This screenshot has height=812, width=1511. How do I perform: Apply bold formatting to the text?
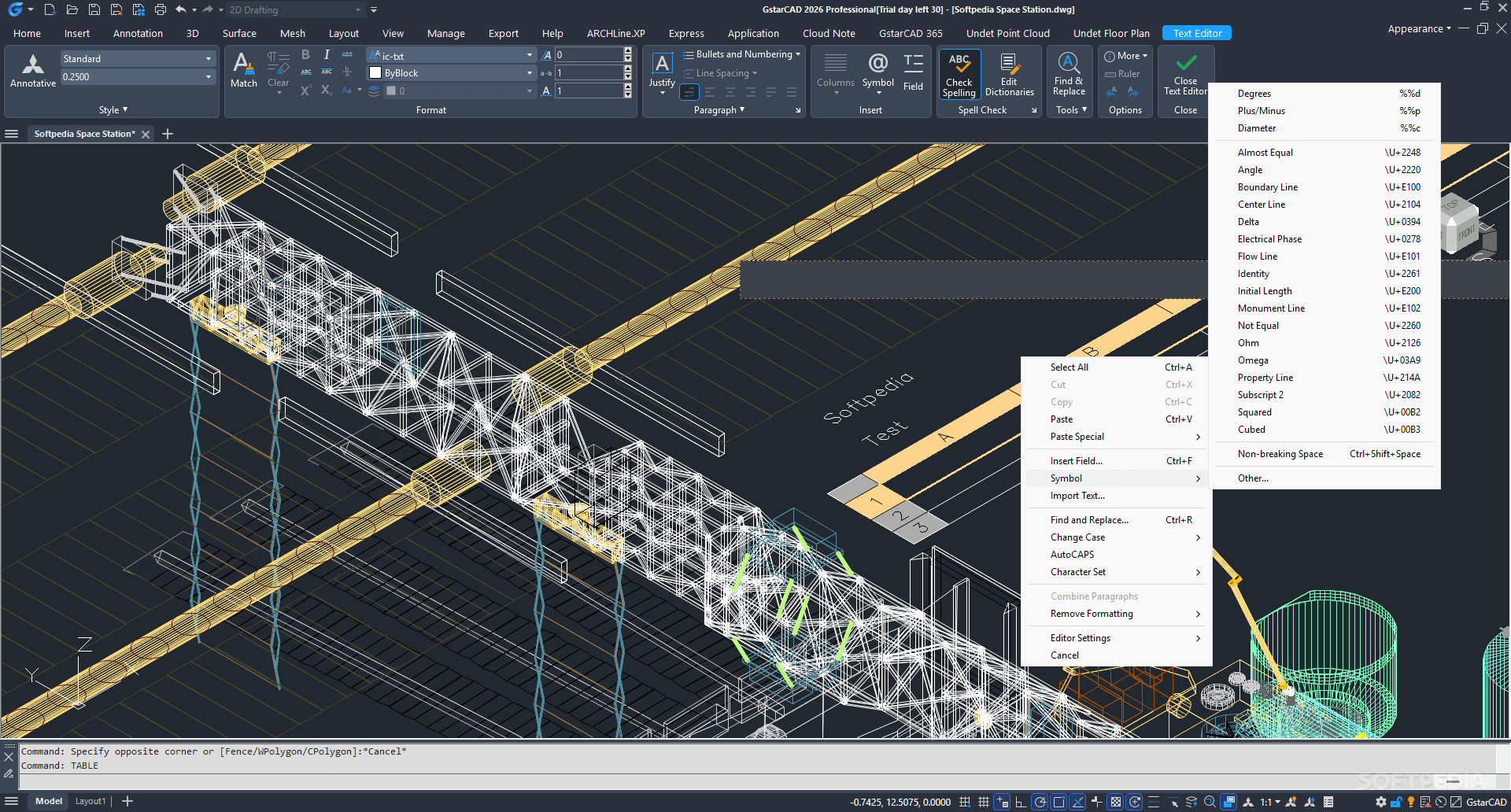pyautogui.click(x=305, y=54)
